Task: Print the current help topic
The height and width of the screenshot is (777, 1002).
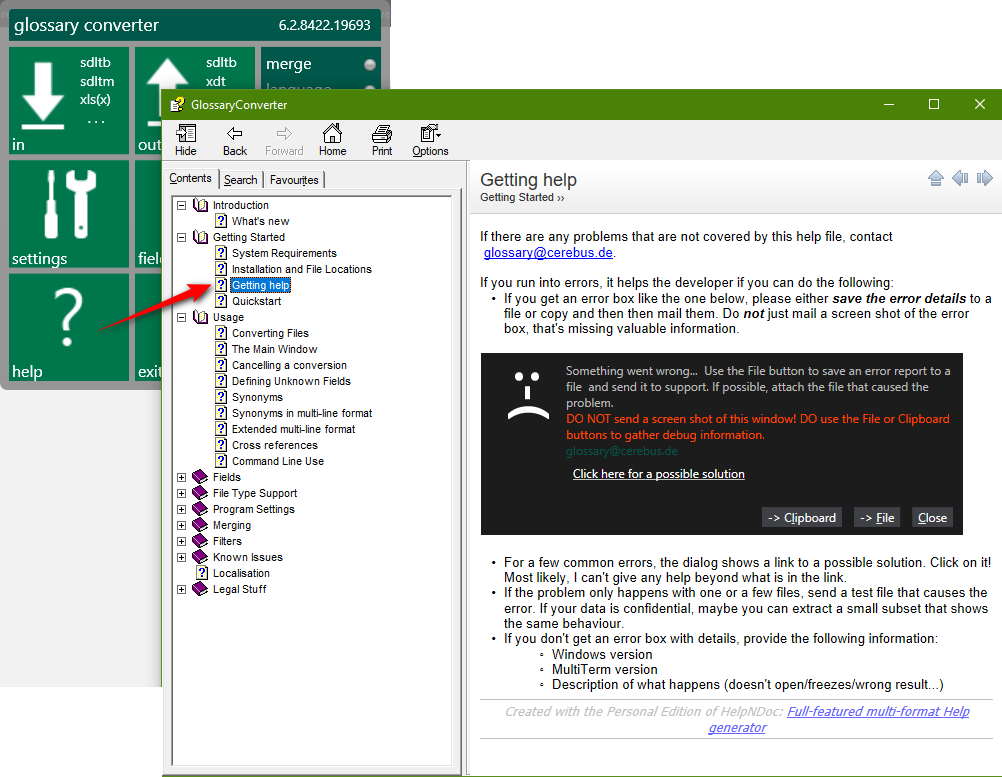Action: click(381, 139)
